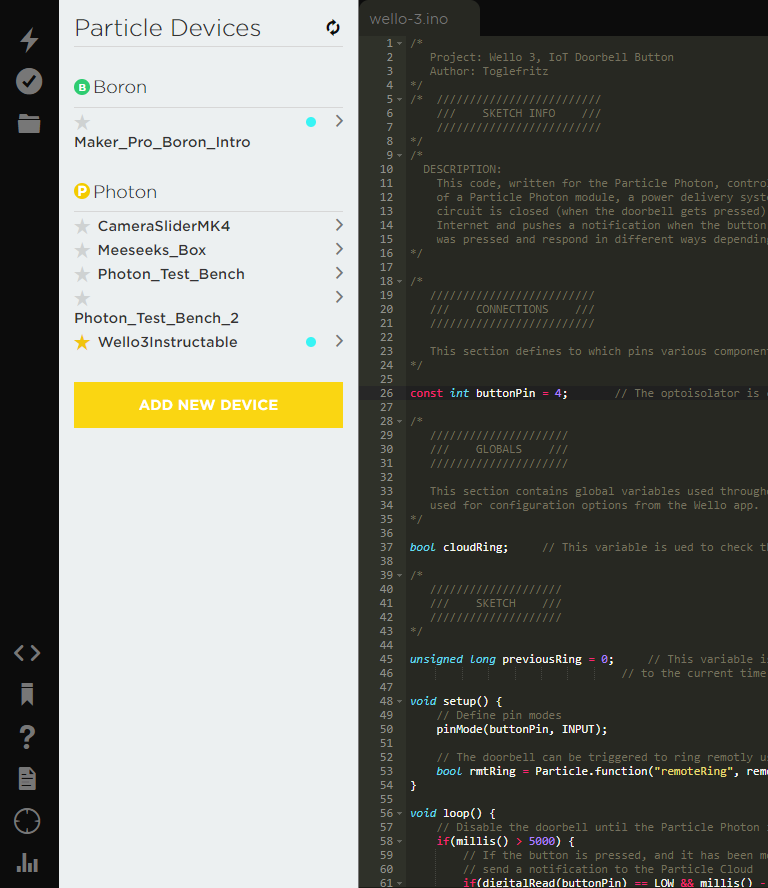
Task: Star the CameraSliderMK4 device
Action: tap(82, 226)
